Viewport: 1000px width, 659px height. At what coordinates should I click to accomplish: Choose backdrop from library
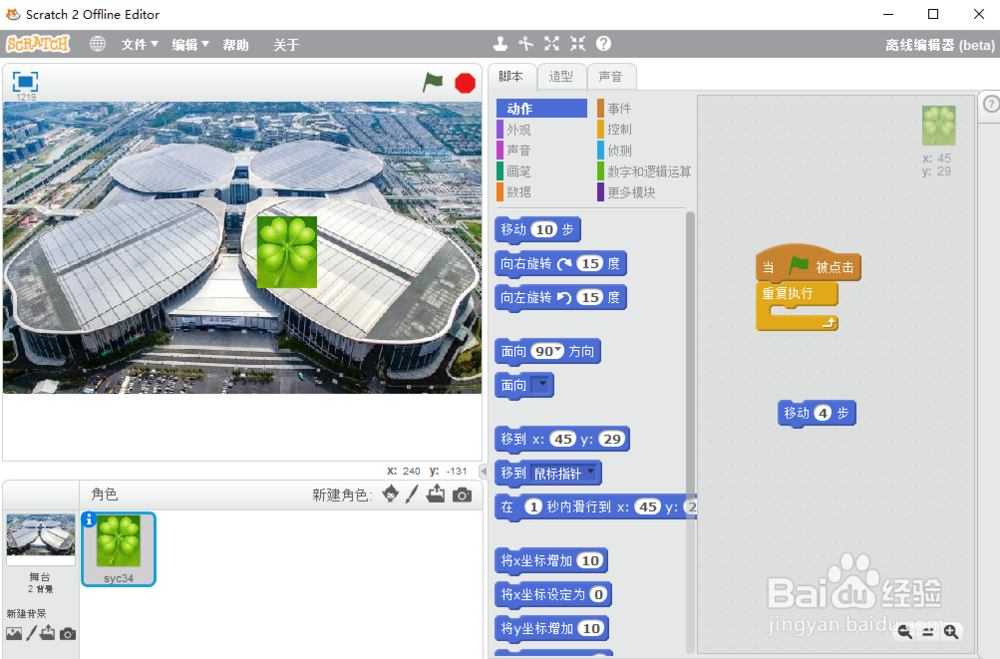point(14,633)
